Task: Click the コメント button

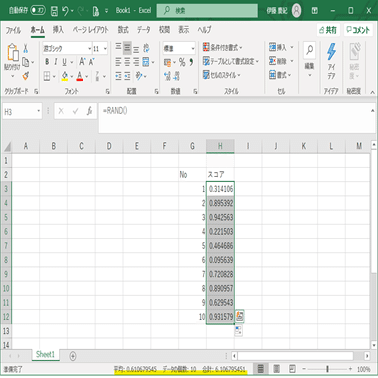Action: pos(358,30)
